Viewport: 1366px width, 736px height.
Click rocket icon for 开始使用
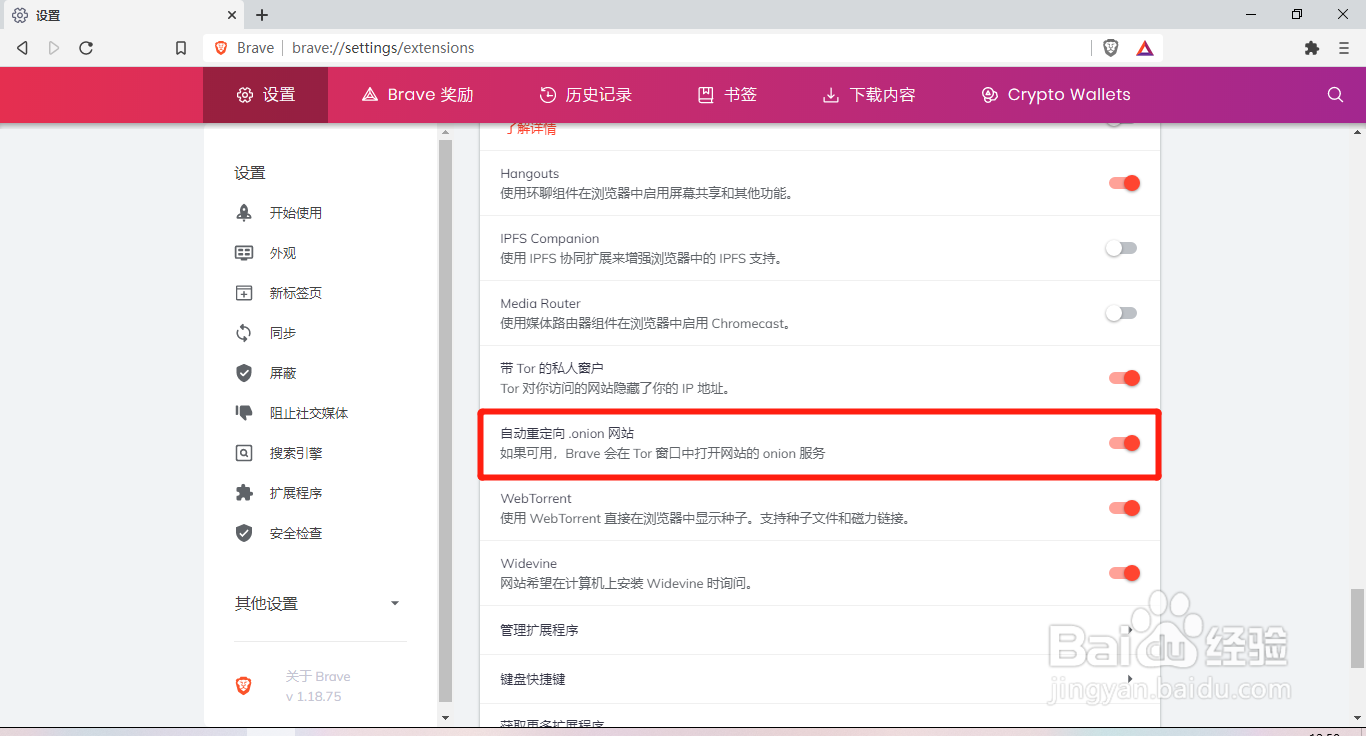point(244,213)
